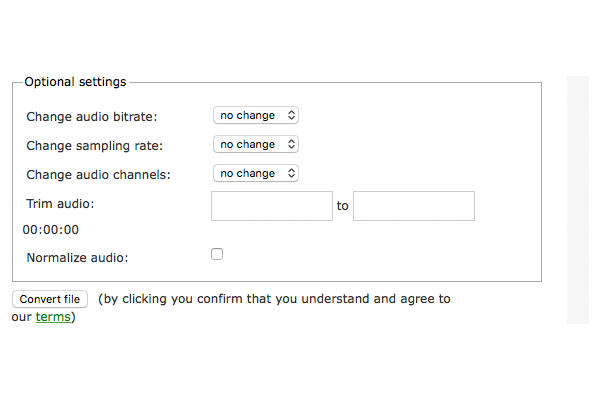Click the 'Change audio channels:' label
Image resolution: width=600 pixels, height=400 pixels.
tap(99, 175)
